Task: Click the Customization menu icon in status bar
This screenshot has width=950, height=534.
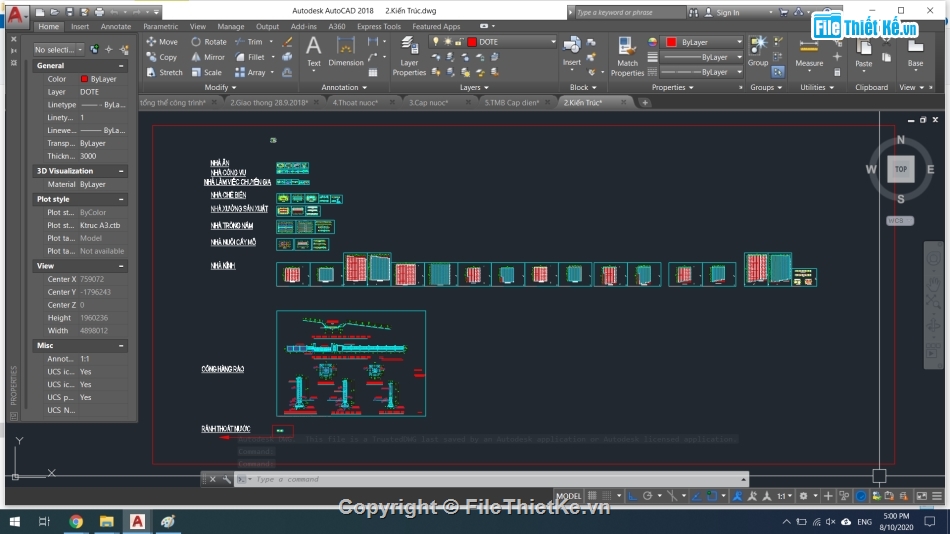Action: (x=937, y=496)
